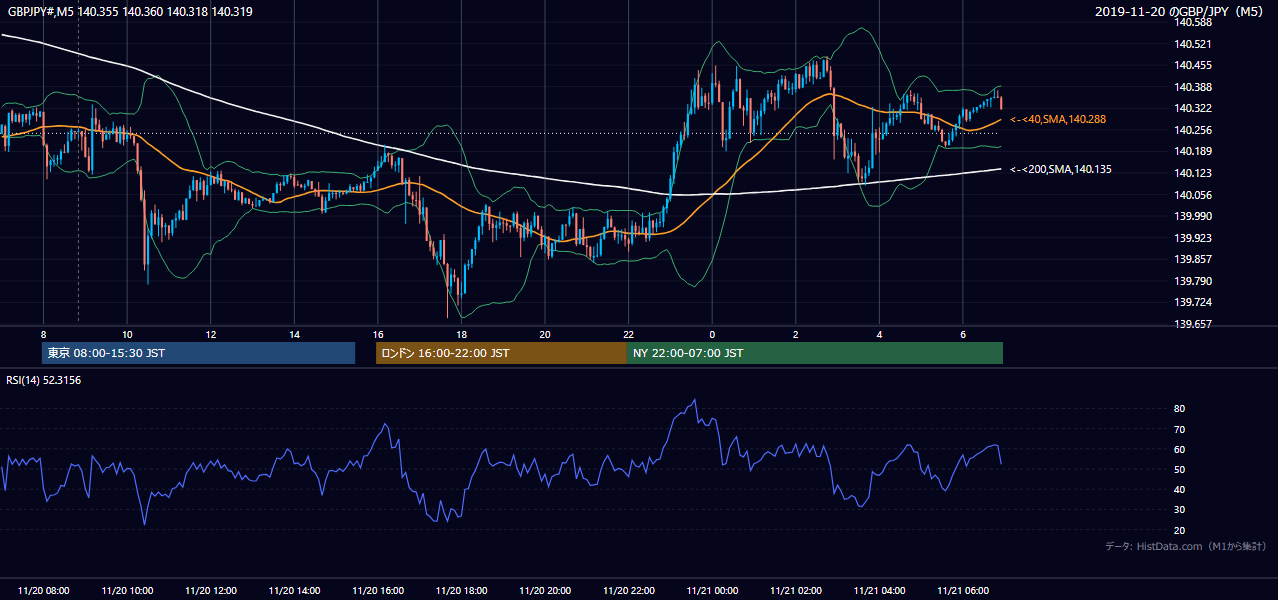Click the 11/21 00:00 date label
Image resolution: width=1278 pixels, height=600 pixels.
coord(712,591)
